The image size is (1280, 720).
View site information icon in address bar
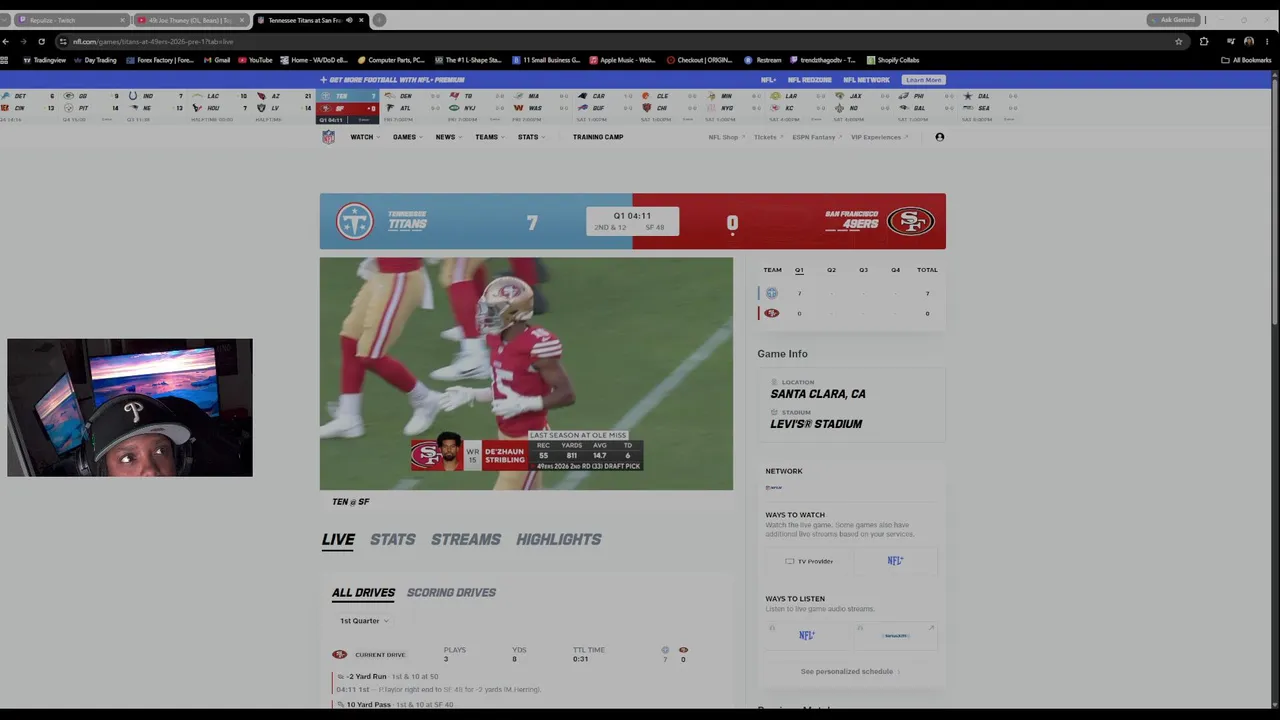point(63,41)
